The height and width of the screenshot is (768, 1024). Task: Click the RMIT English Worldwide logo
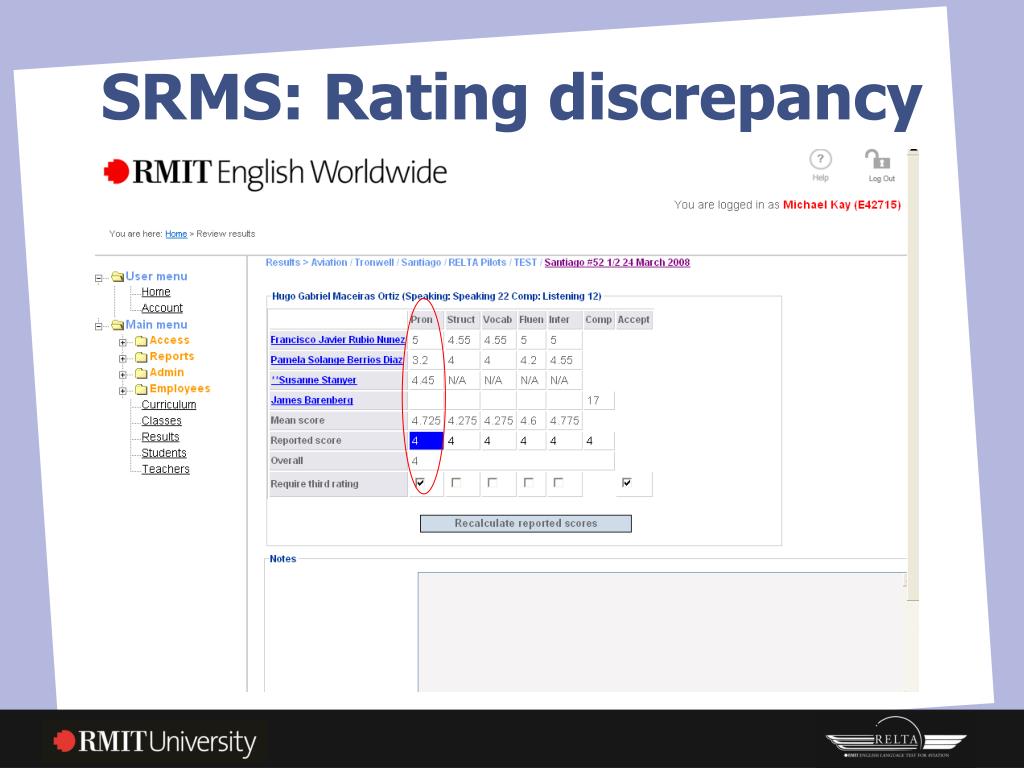click(x=275, y=172)
